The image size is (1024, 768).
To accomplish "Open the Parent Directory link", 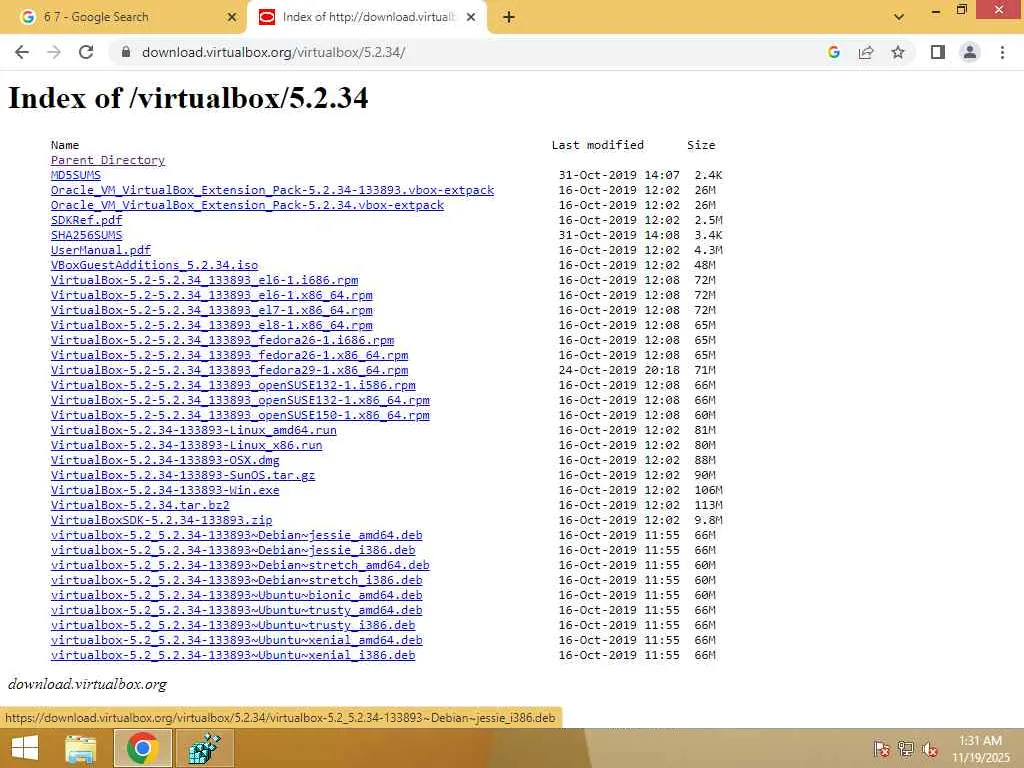I will click(108, 160).
